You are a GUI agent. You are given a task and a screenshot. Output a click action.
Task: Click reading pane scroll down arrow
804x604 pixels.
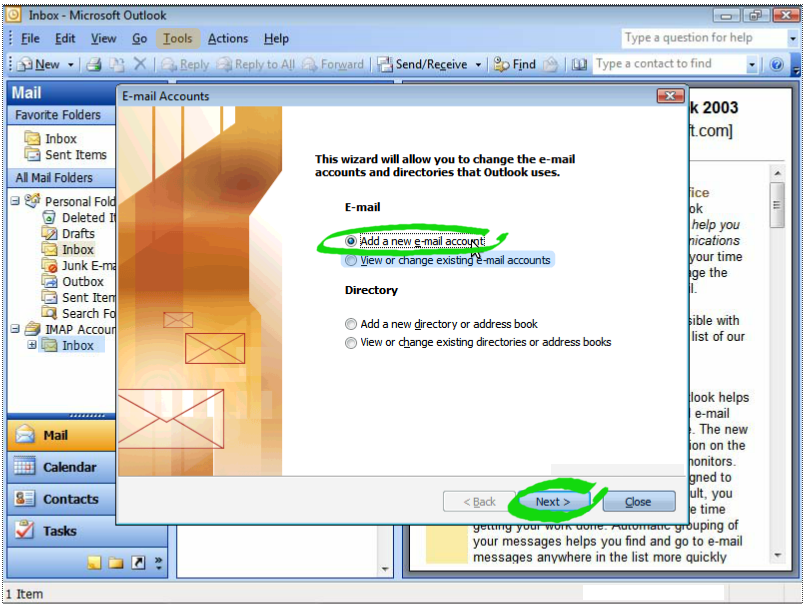777,556
